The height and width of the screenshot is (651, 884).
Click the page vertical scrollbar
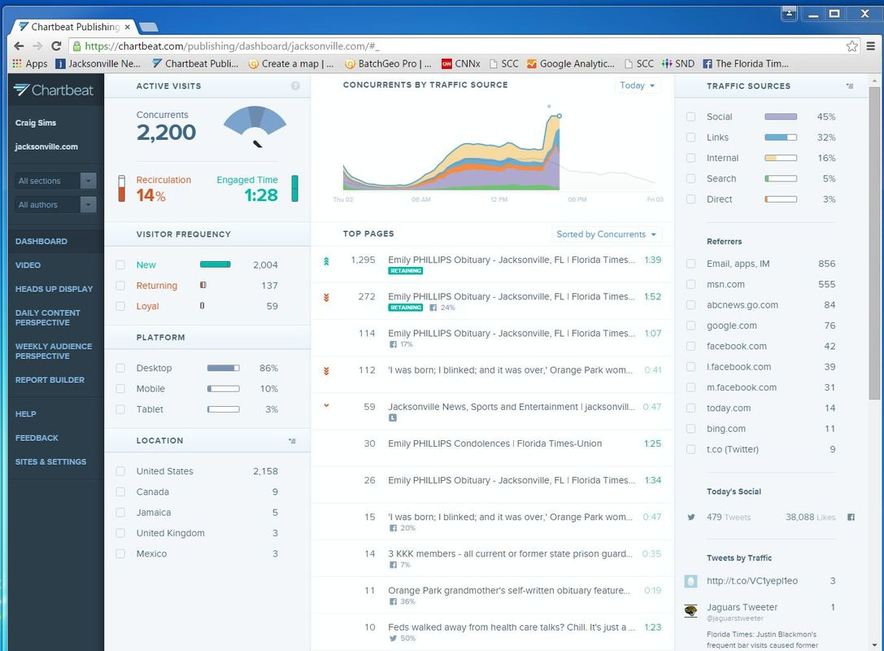[874, 245]
